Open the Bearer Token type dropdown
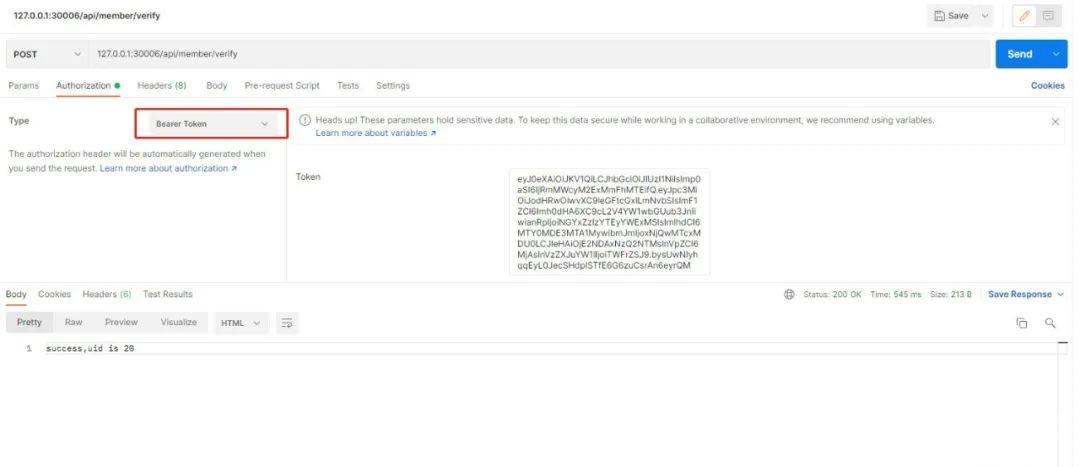1080x467 pixels. point(211,124)
